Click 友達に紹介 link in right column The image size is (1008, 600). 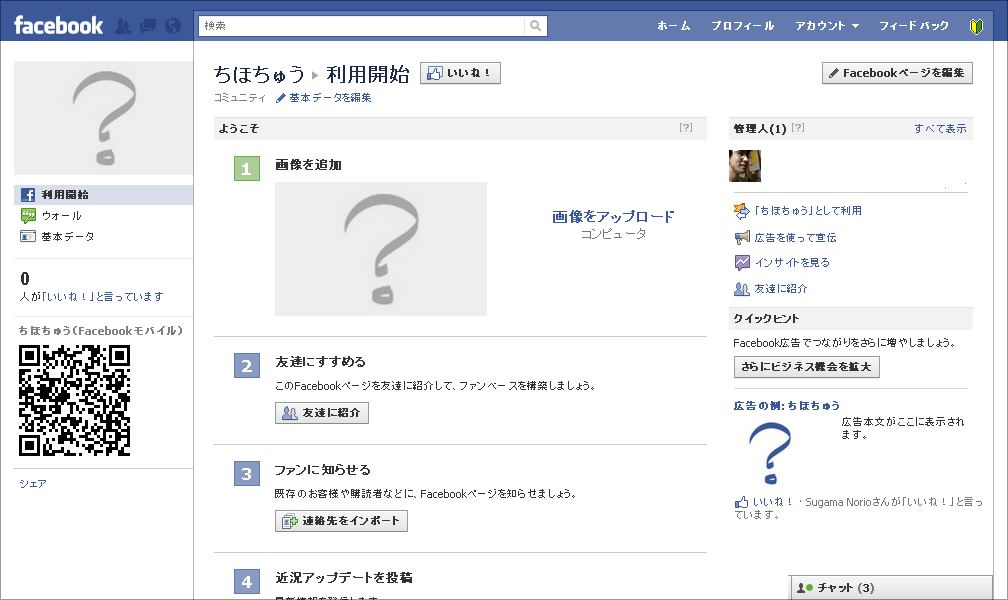780,289
